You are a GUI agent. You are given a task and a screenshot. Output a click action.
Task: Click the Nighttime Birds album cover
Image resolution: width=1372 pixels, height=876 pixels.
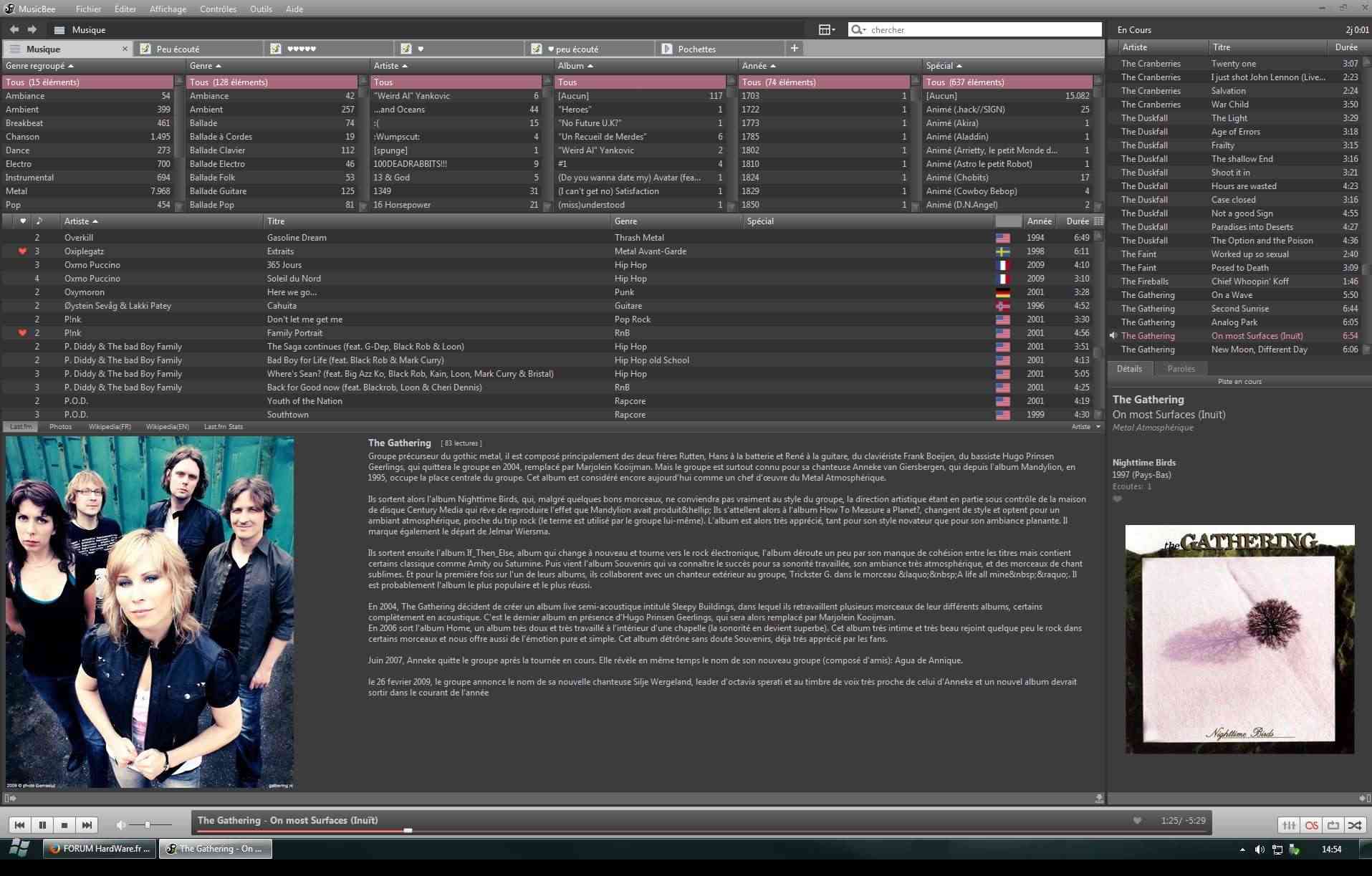coord(1239,639)
